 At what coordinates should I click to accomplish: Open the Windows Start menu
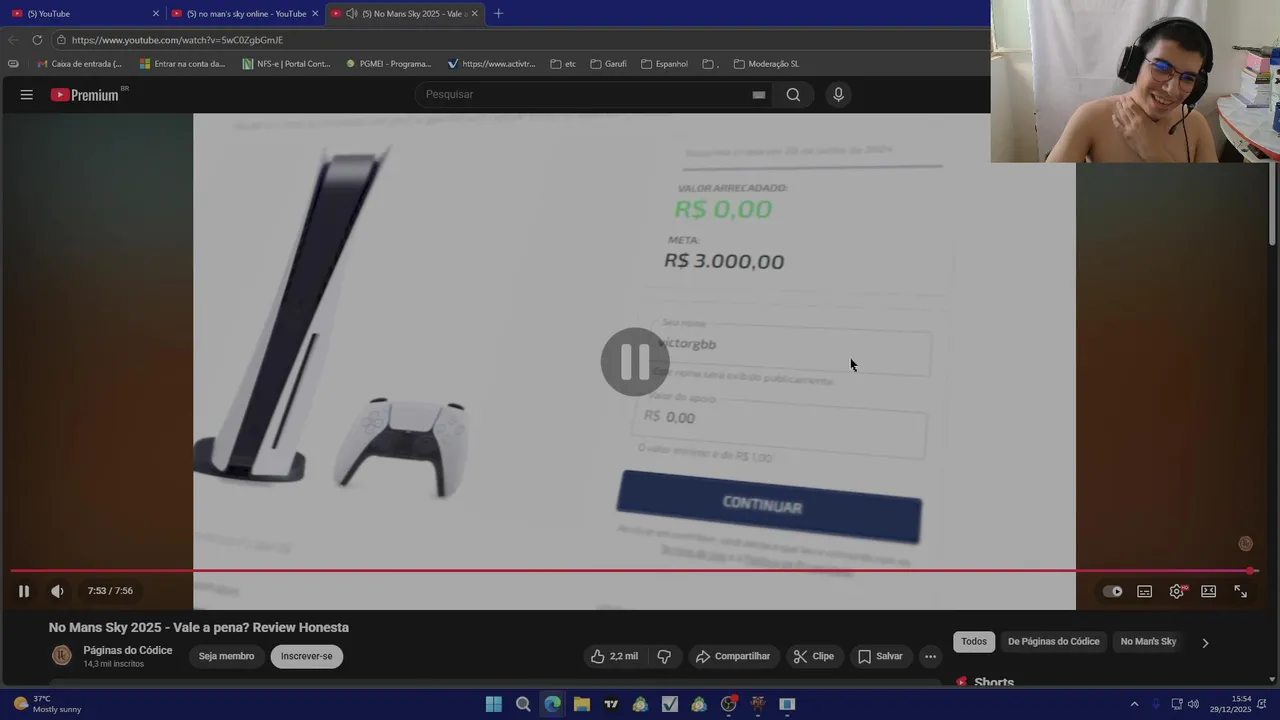point(494,704)
